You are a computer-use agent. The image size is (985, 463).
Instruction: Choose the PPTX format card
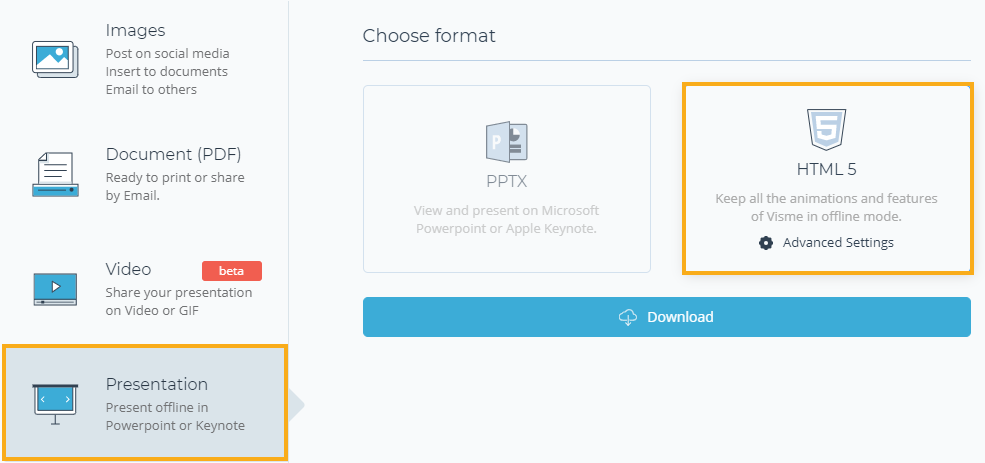(507, 179)
